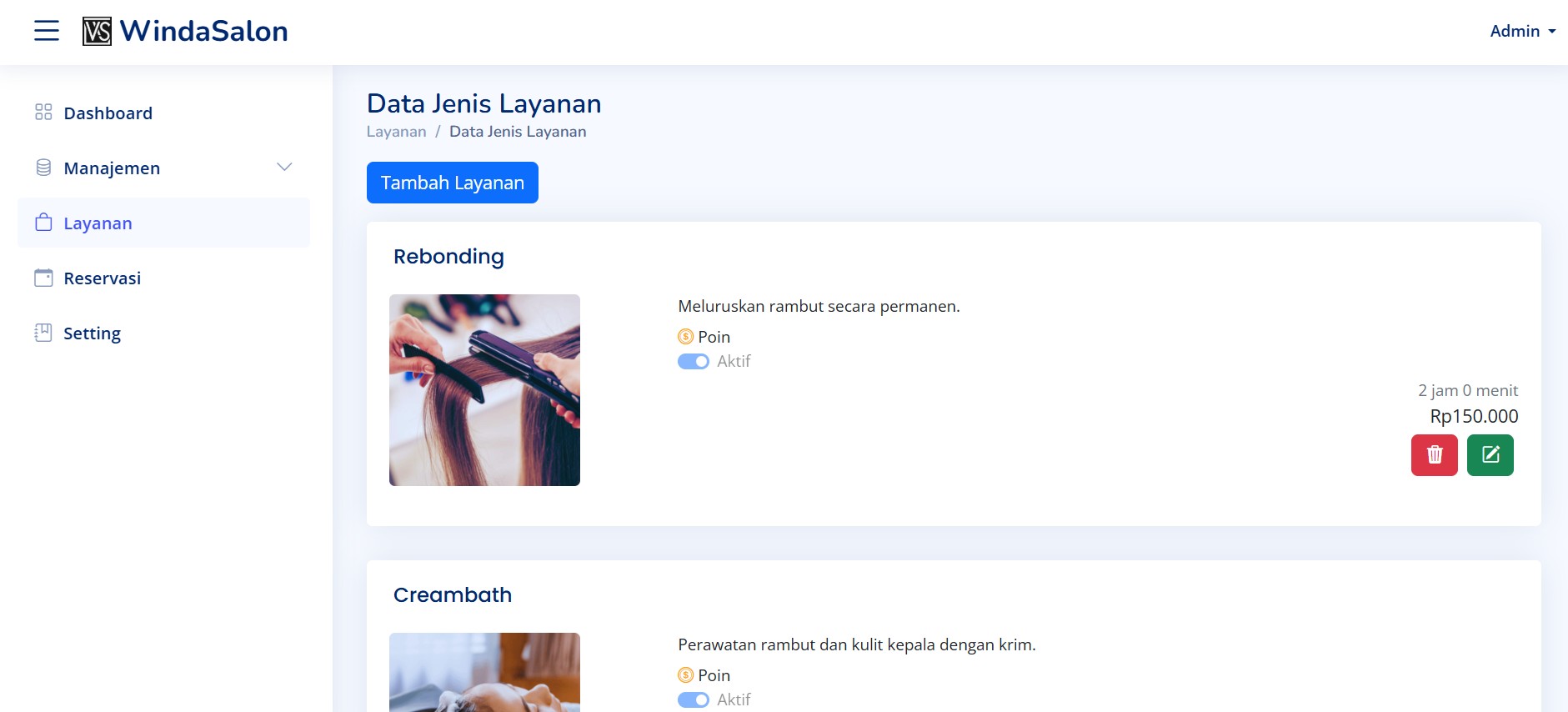Click the Rebonding Poin coin icon
The image size is (1568, 712).
[685, 337]
